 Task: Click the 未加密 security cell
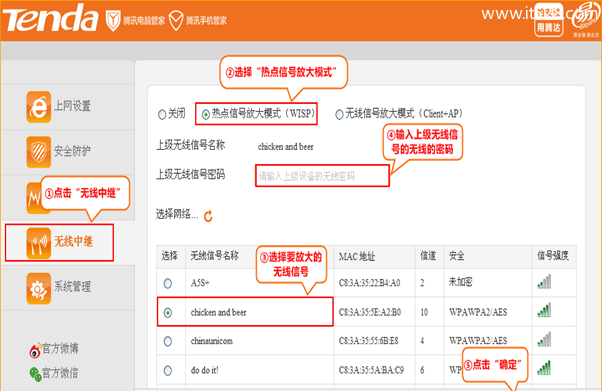[461, 282]
